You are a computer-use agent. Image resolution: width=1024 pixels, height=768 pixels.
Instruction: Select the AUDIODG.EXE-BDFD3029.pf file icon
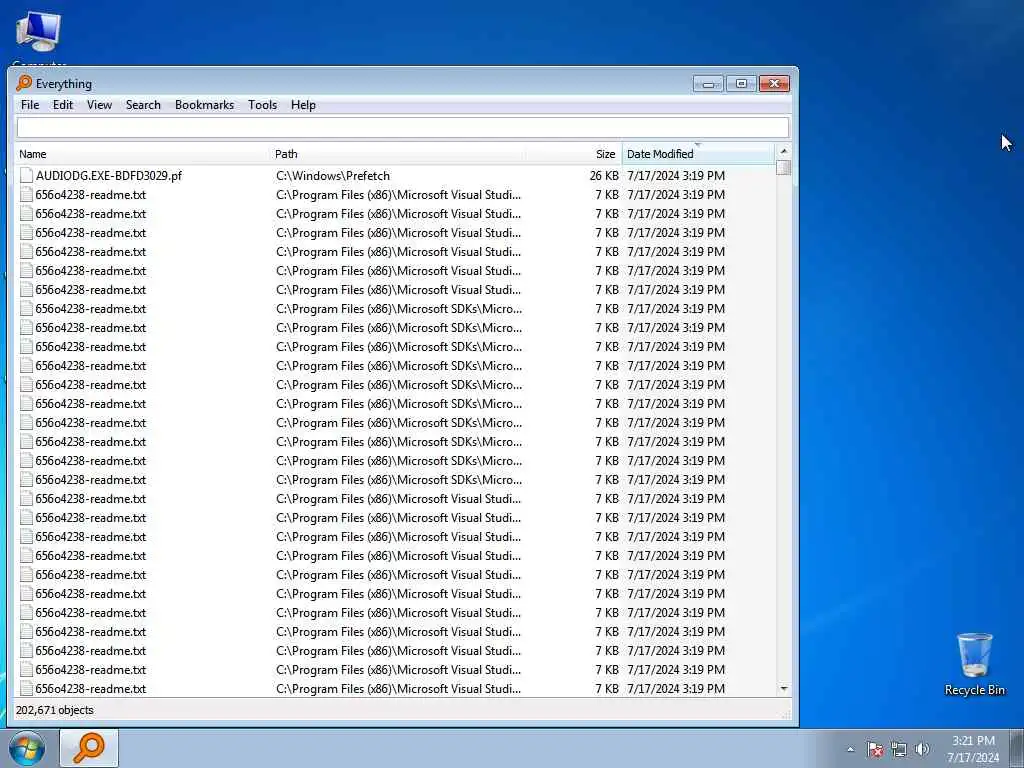(x=26, y=175)
